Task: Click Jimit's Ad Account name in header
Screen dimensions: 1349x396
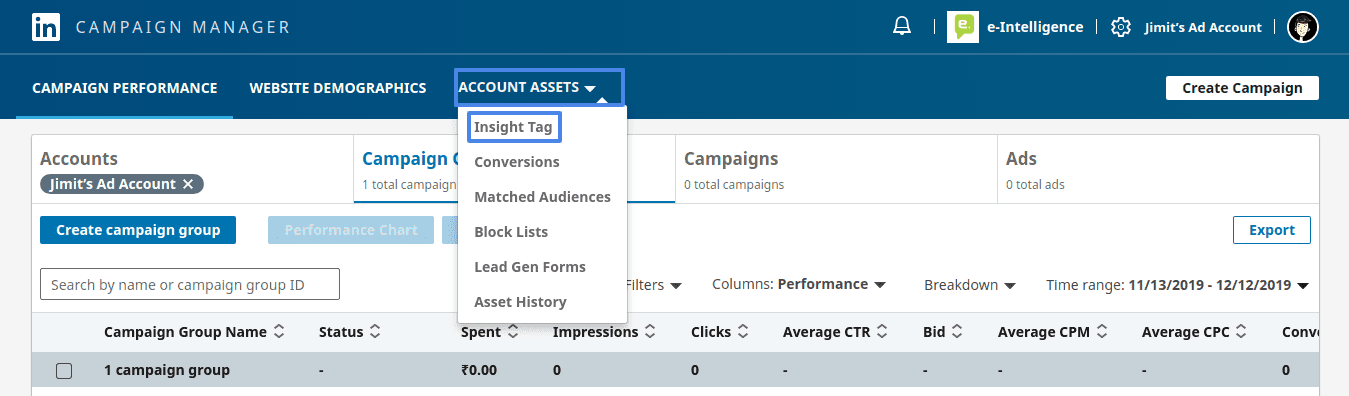Action: (1203, 27)
